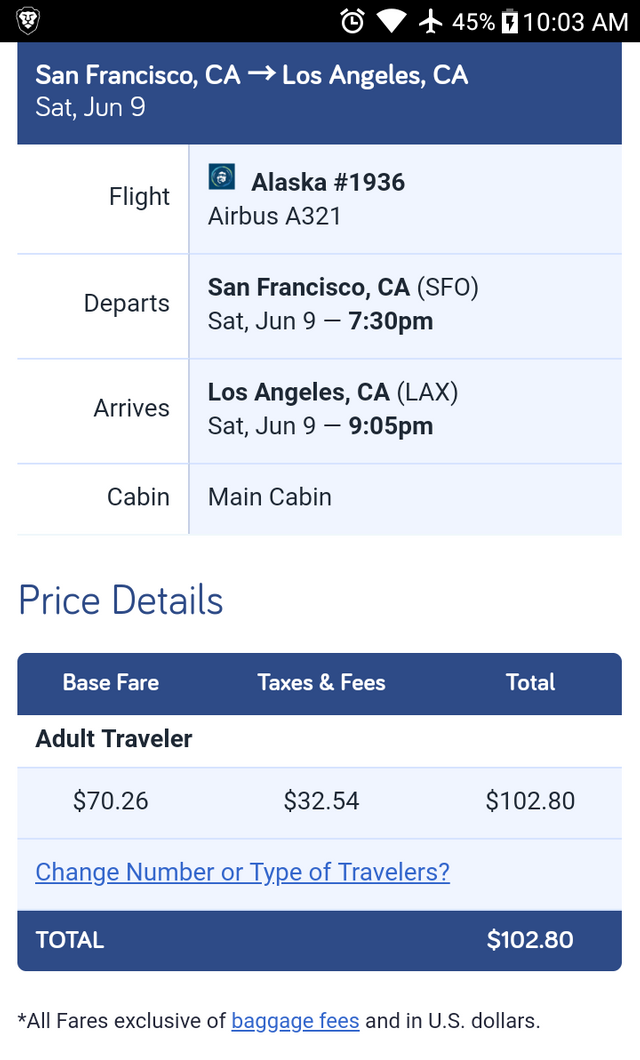Select the Alaska #1936 flight number

(x=328, y=182)
